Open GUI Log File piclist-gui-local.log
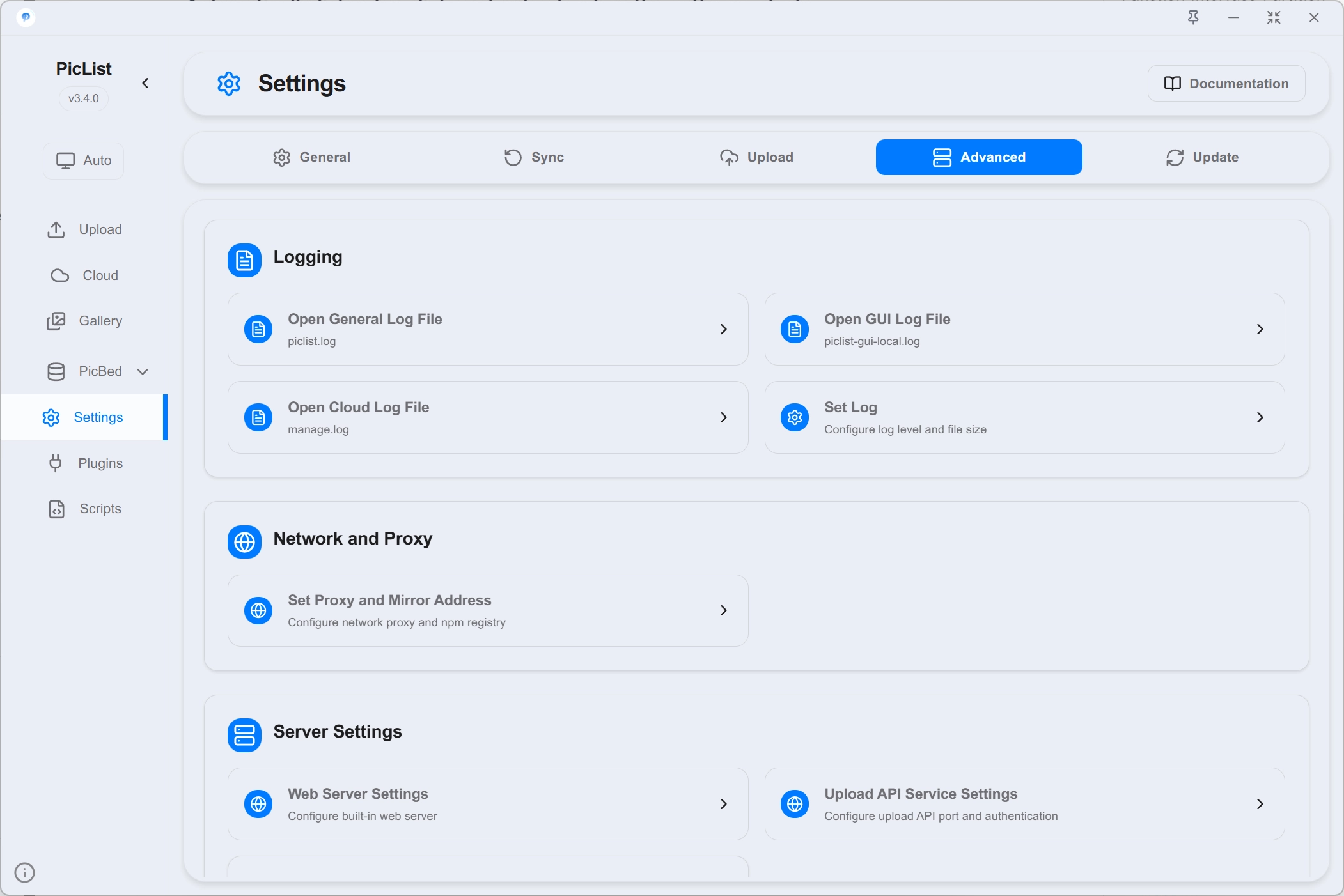This screenshot has height=896, width=1344. [x=1024, y=329]
